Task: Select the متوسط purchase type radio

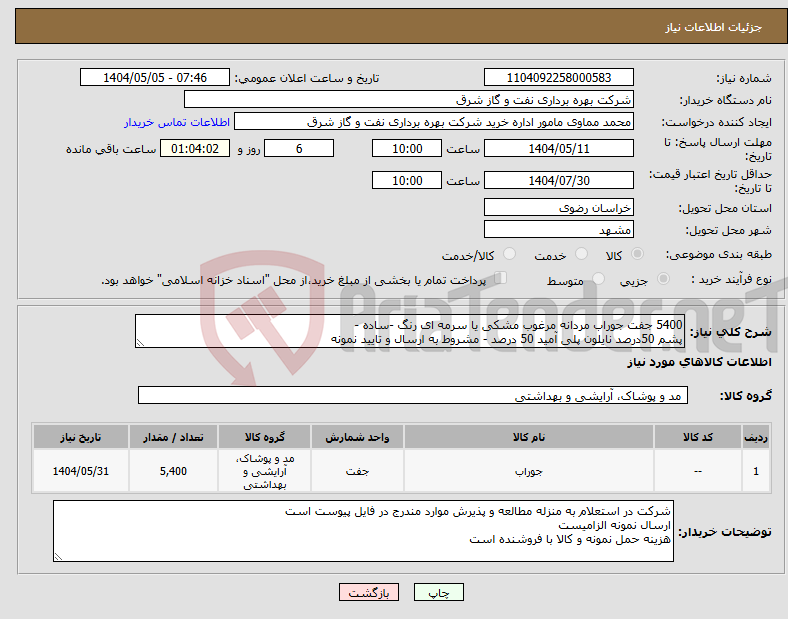Action: coord(599,279)
